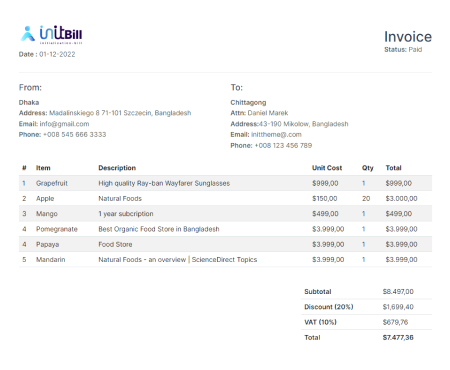Viewport: 450px width, 370px height.
Task: Click the Pomegranate item entry
Action: 57,229
